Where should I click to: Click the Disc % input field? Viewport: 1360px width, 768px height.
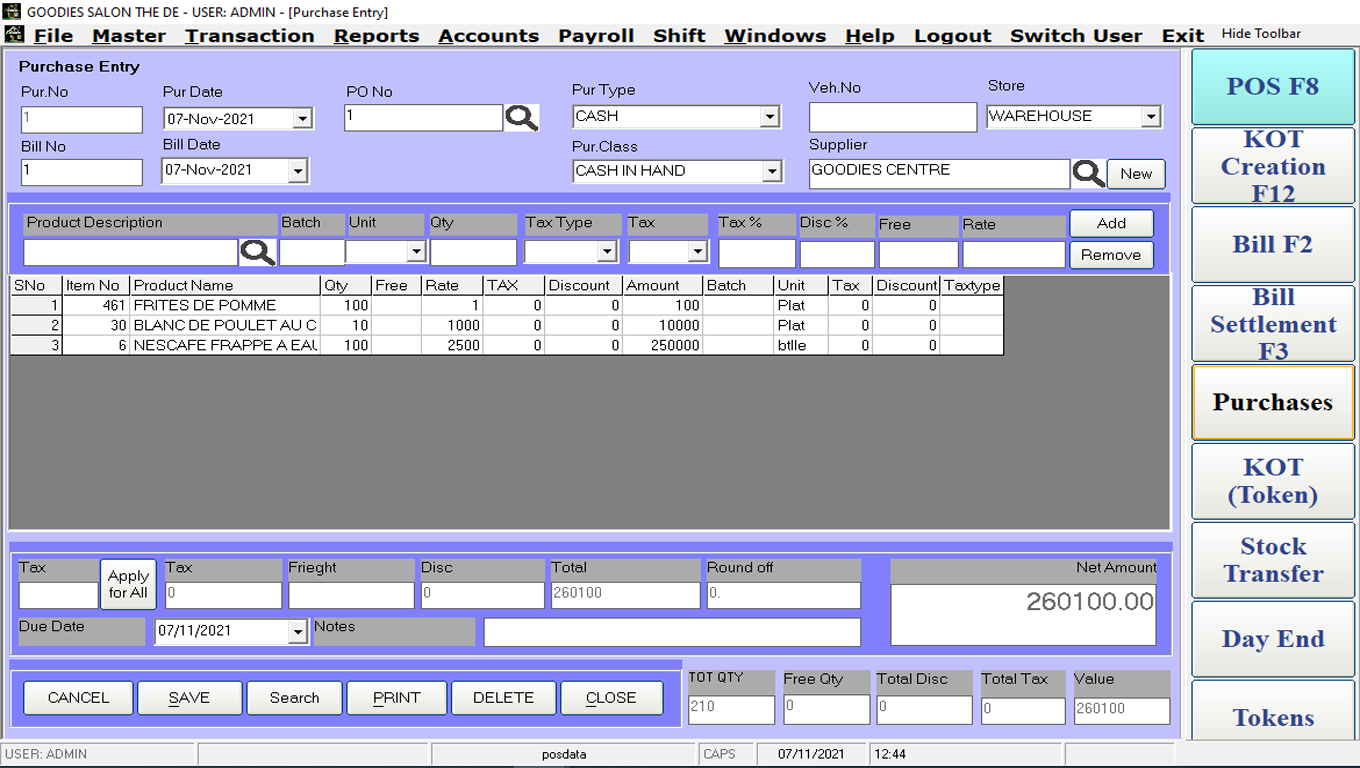click(x=837, y=254)
